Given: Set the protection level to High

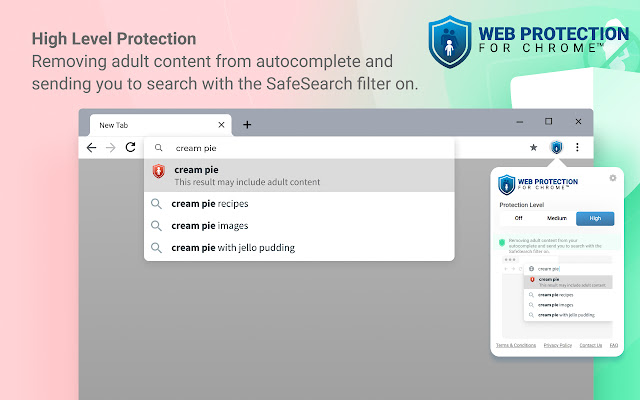Looking at the screenshot, I should (595, 218).
